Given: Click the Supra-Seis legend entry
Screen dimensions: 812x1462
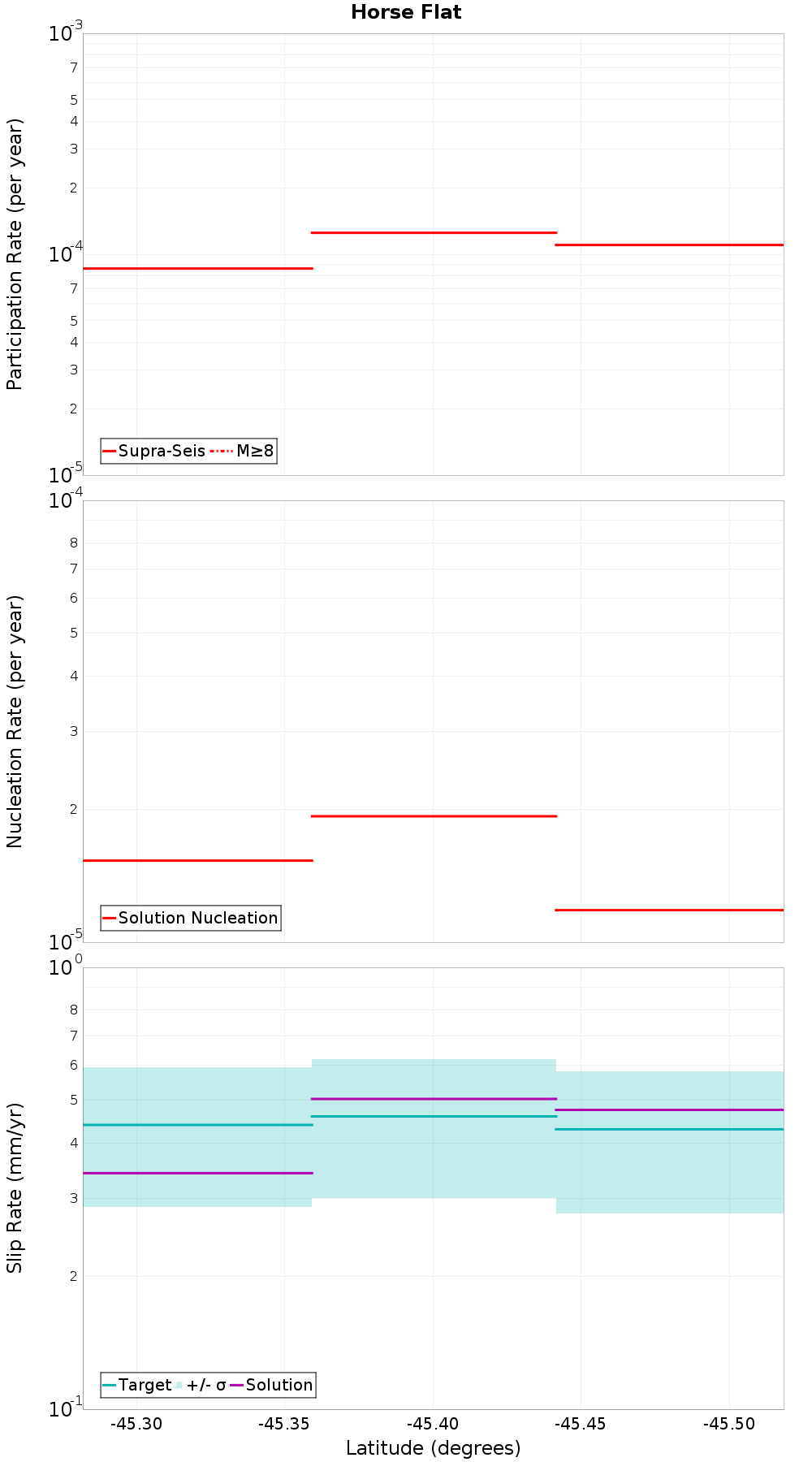Looking at the screenshot, I should click(154, 451).
